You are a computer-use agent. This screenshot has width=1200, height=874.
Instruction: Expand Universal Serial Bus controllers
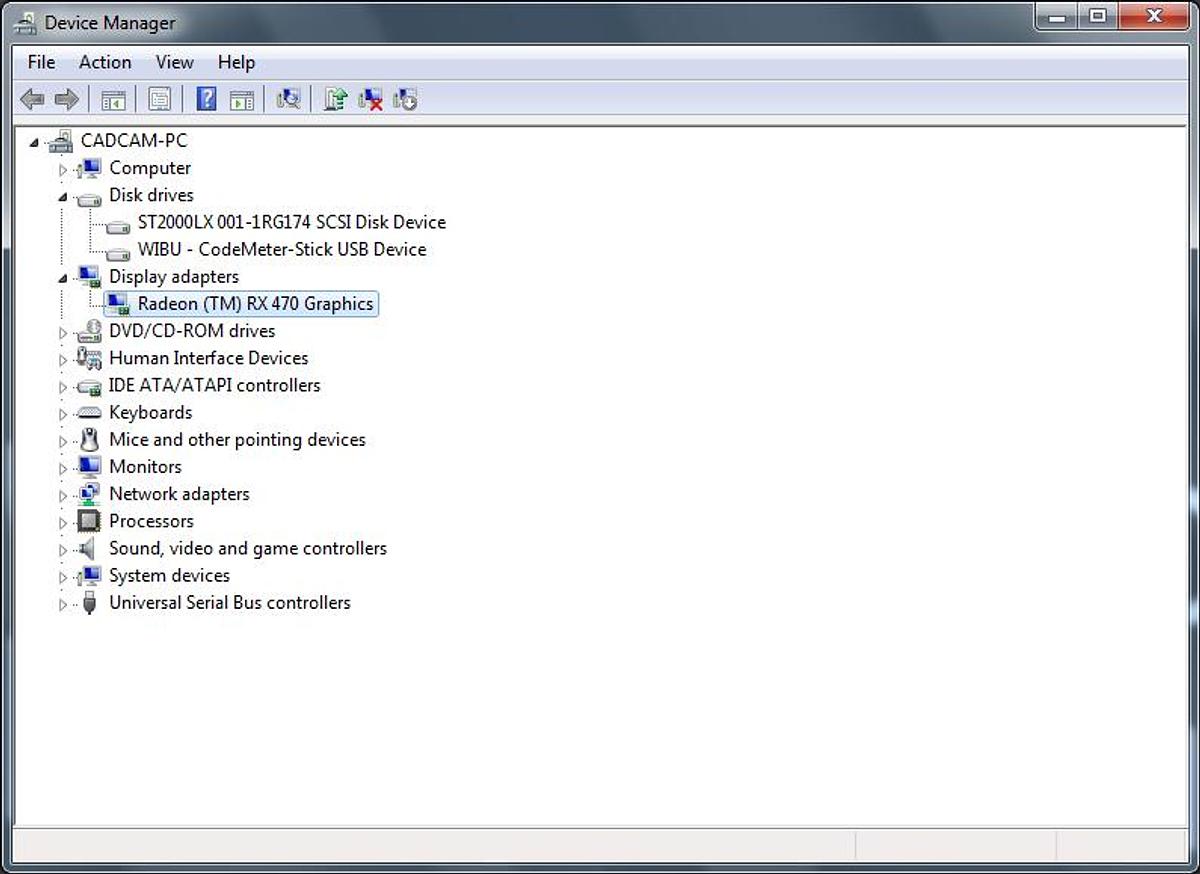click(63, 604)
